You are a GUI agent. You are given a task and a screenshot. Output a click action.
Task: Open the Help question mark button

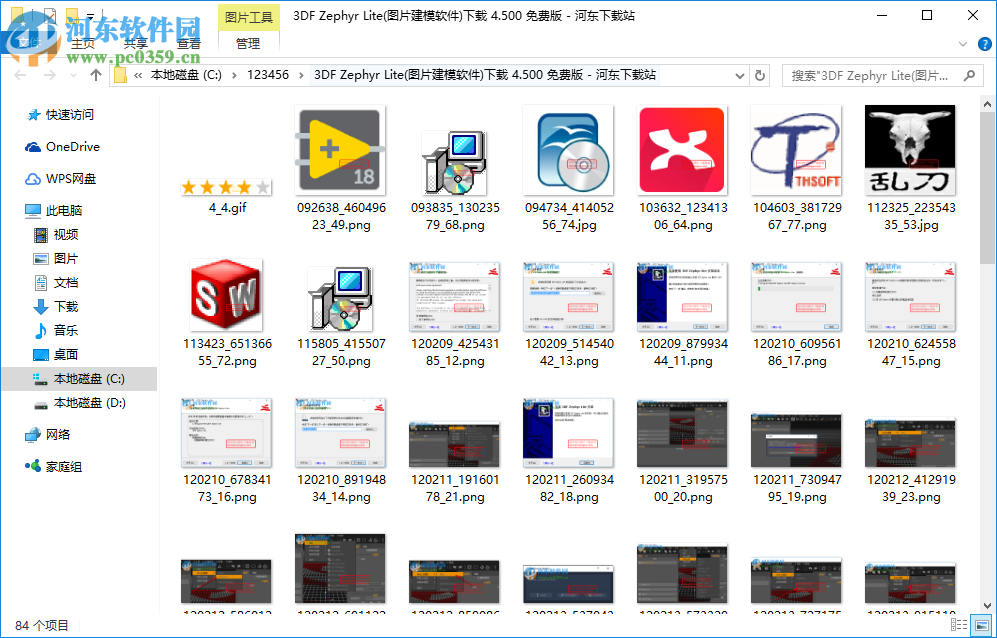[984, 44]
